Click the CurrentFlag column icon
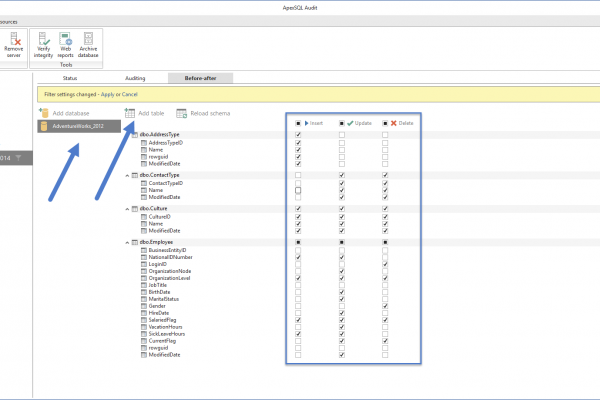This screenshot has width=600, height=400. tap(144, 341)
